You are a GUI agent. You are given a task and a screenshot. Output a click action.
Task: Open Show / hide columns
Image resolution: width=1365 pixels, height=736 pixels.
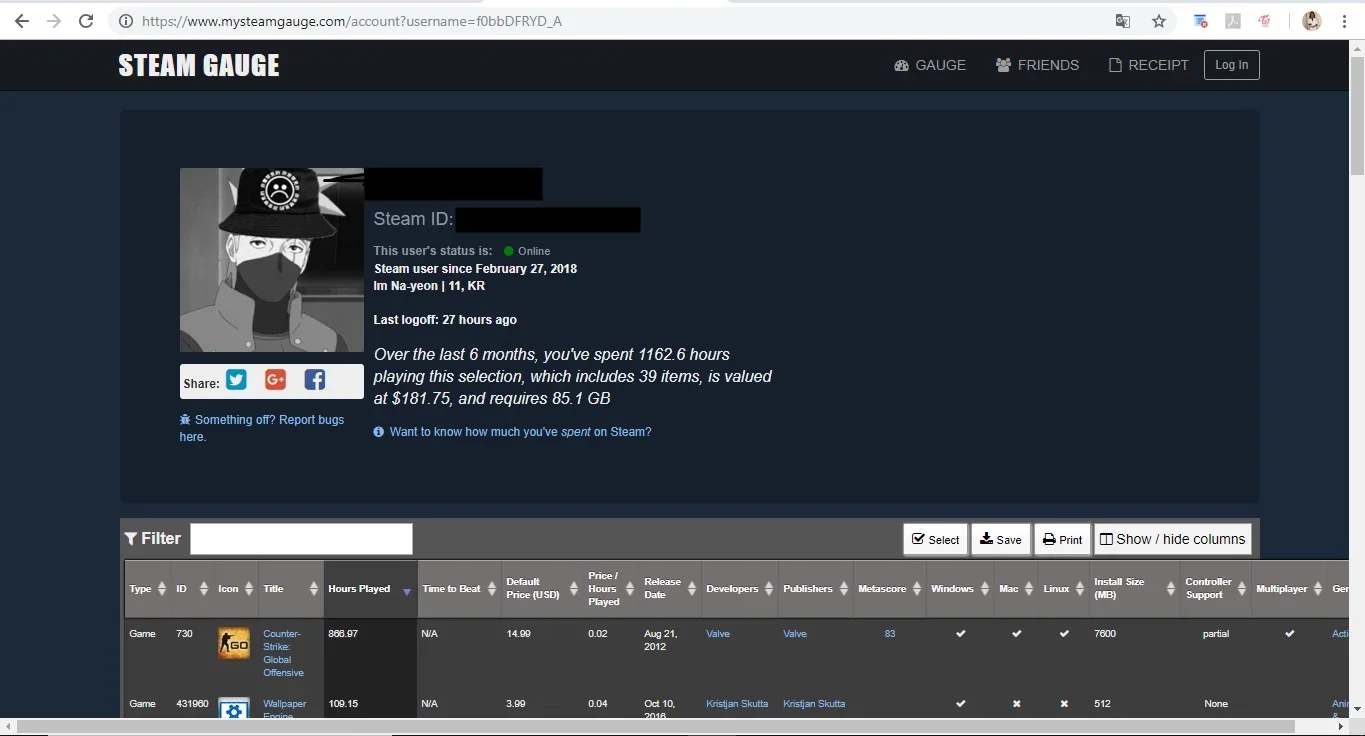(1172, 539)
